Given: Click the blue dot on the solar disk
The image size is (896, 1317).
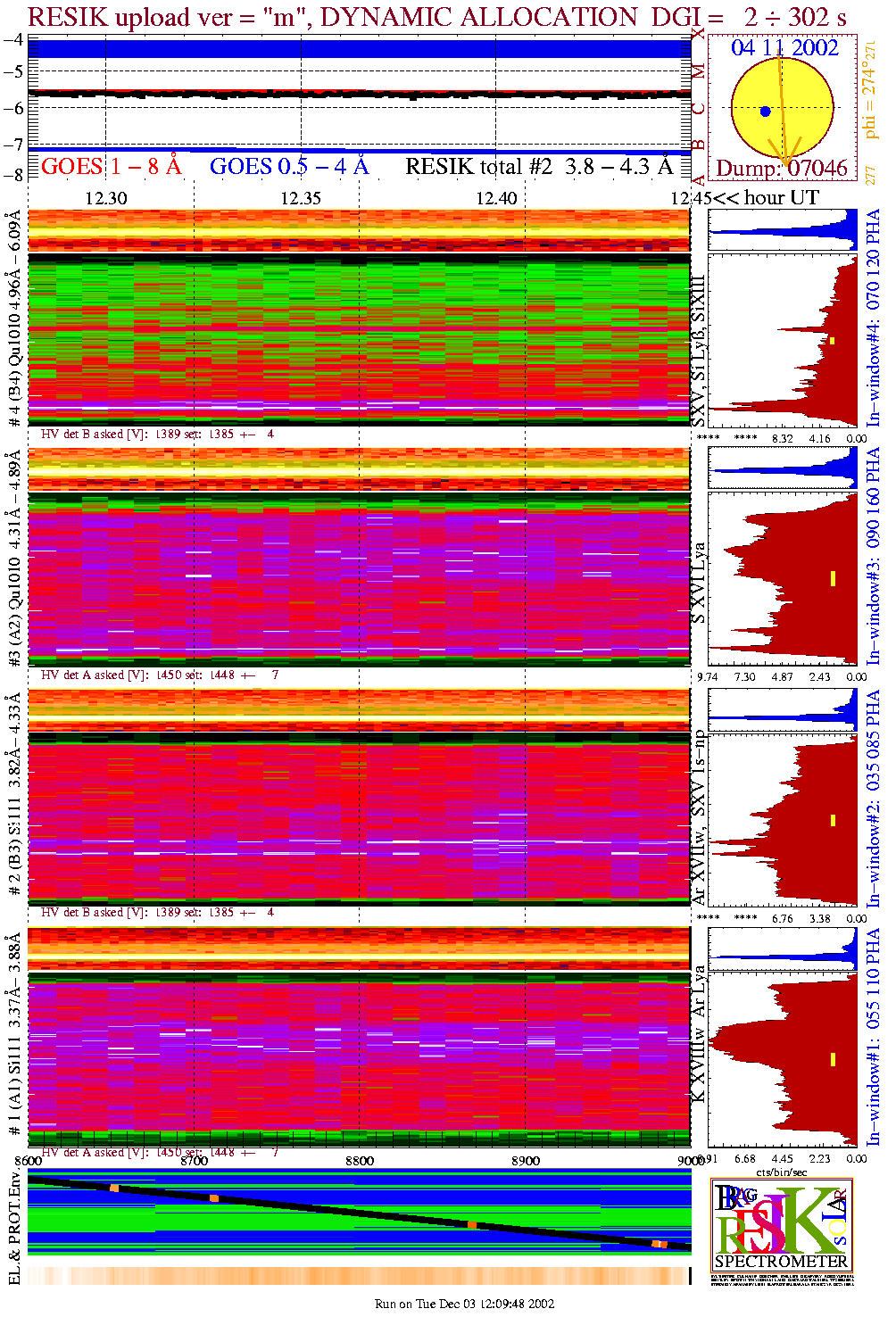Looking at the screenshot, I should 765,112.
